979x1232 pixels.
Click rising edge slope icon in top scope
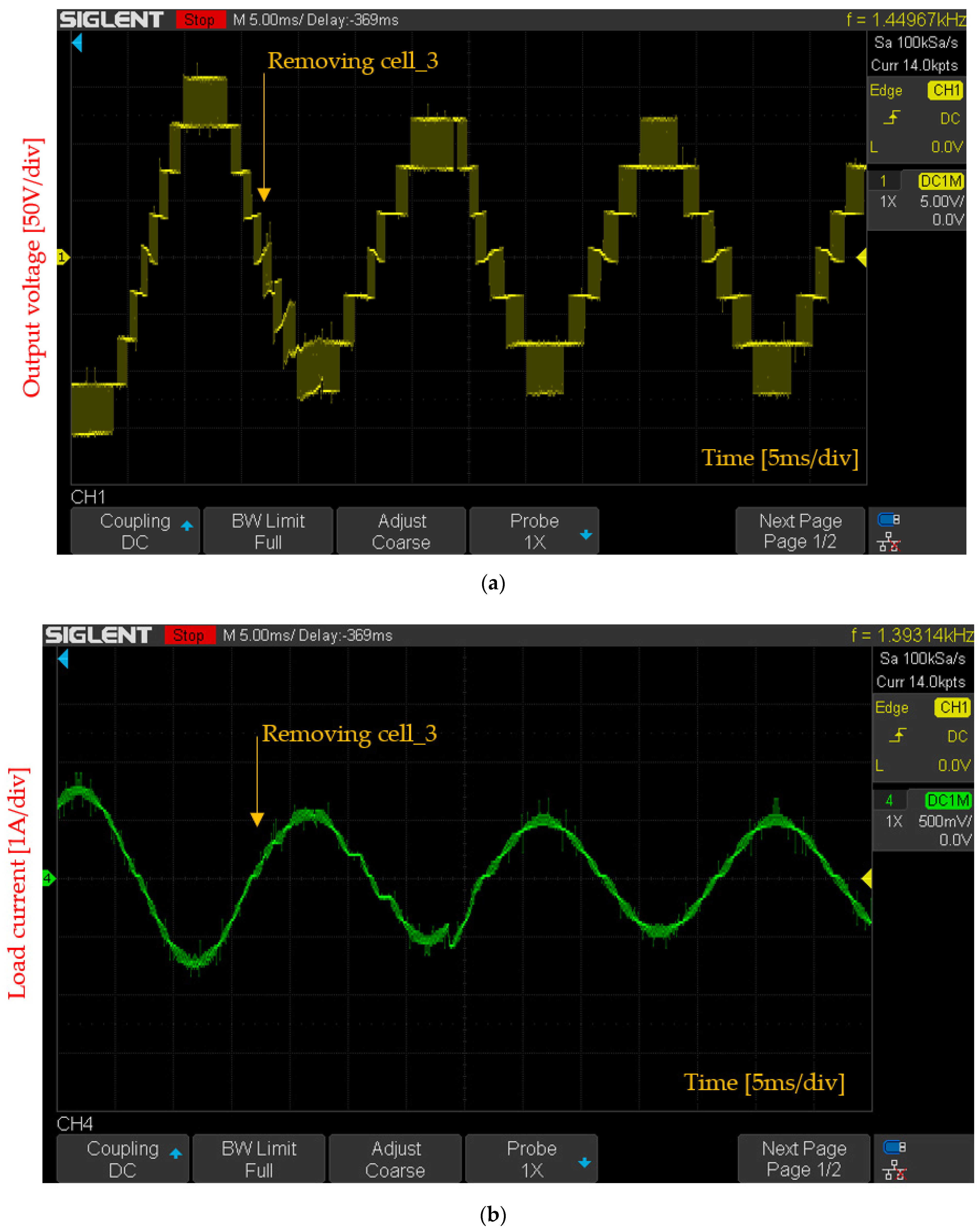tap(892, 118)
